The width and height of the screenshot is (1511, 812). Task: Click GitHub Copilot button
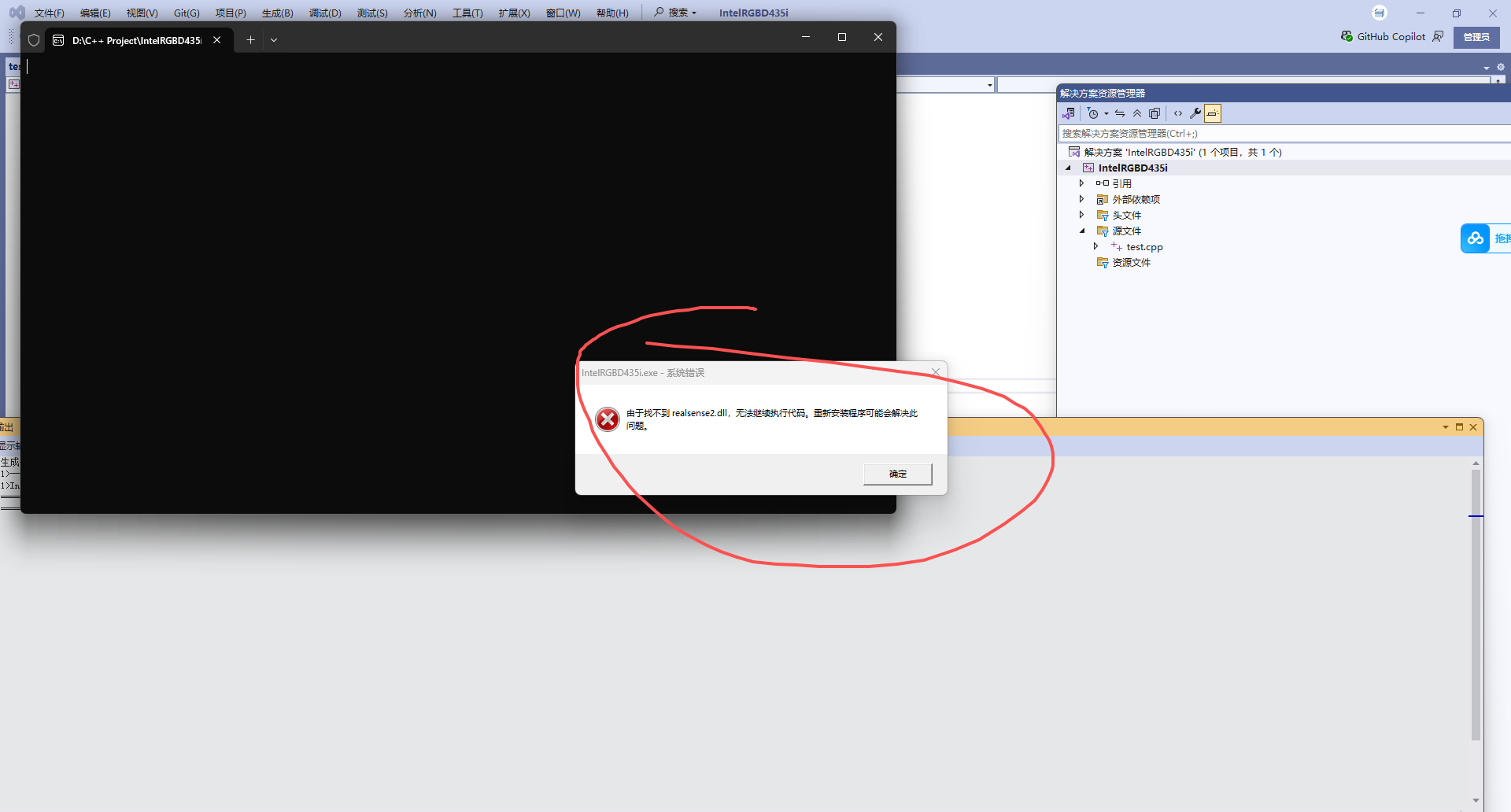1383,36
